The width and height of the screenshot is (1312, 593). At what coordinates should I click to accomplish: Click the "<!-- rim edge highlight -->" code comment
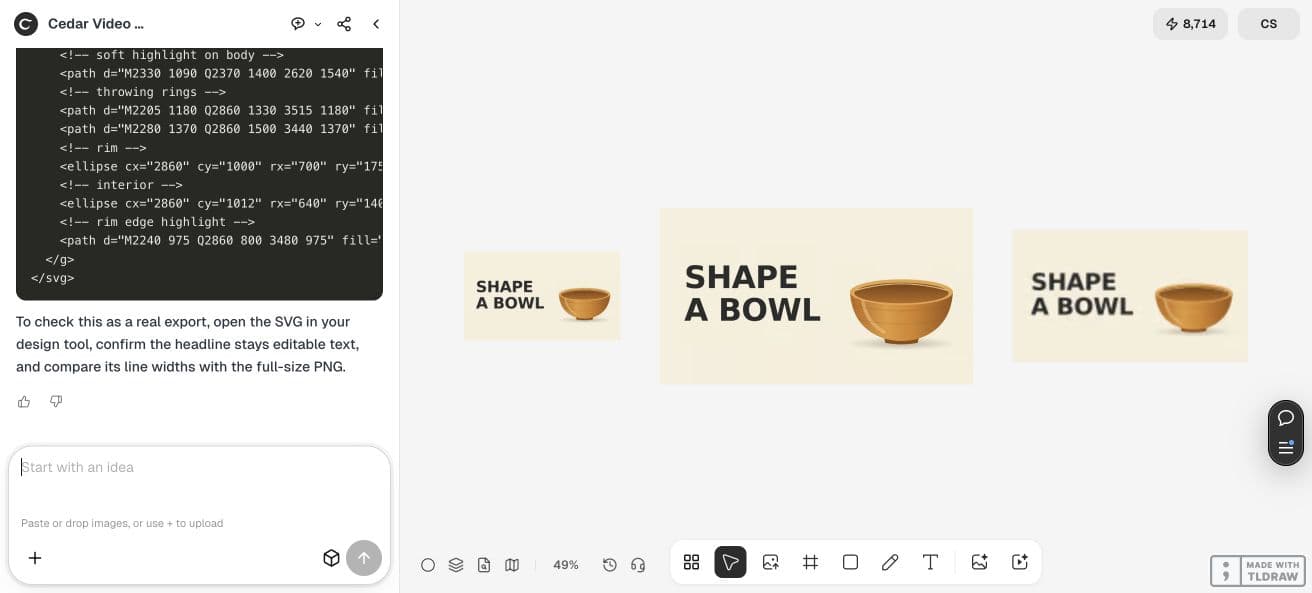[x=157, y=222]
